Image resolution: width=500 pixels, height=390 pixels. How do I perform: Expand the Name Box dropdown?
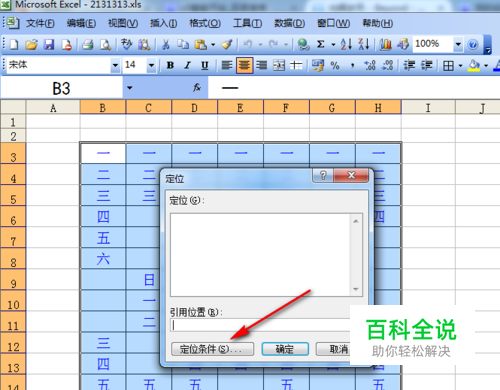tap(129, 88)
